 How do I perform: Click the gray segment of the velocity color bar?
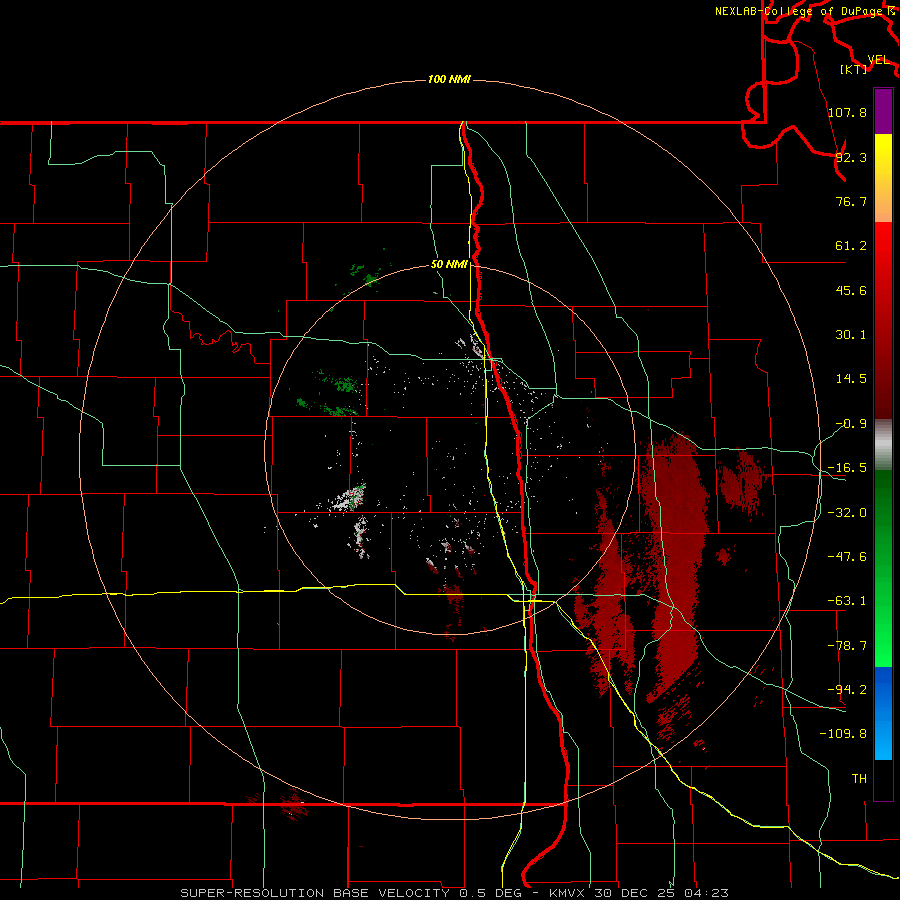(883, 445)
